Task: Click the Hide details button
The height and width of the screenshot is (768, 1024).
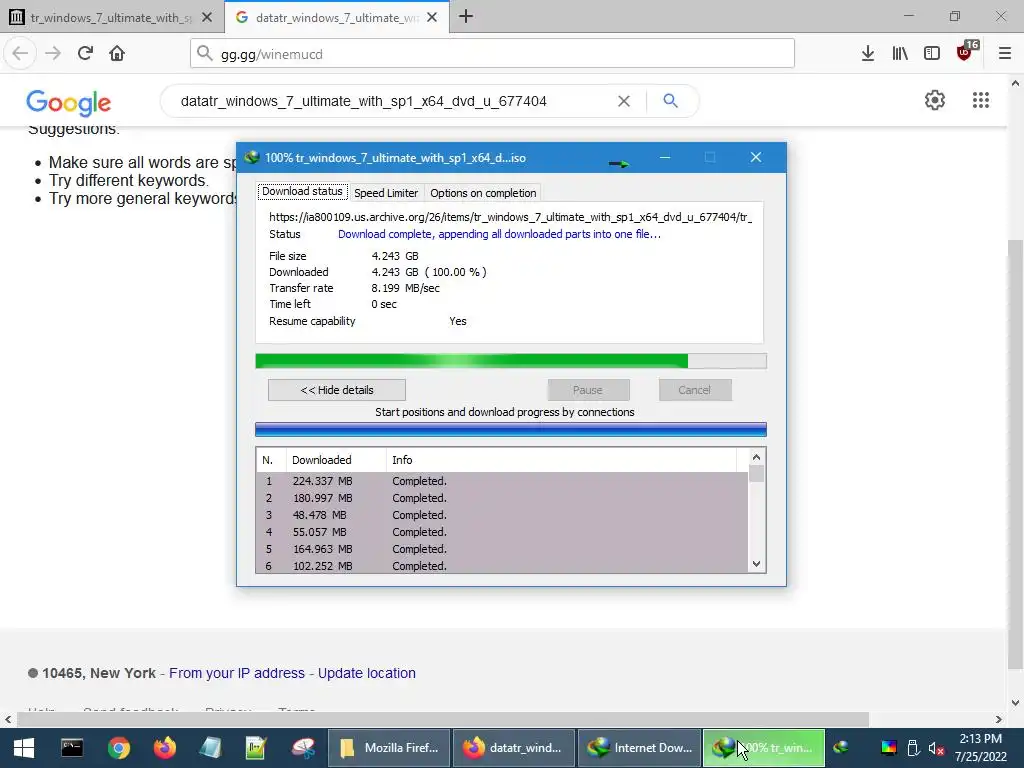Action: tap(337, 390)
